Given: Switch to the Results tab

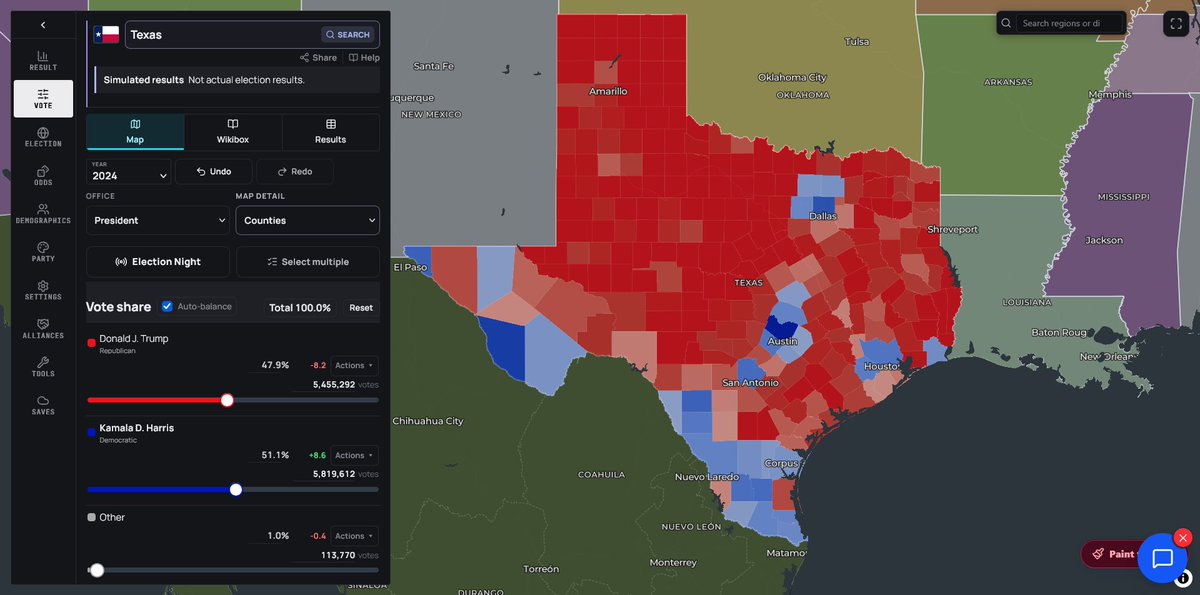Looking at the screenshot, I should [330, 132].
